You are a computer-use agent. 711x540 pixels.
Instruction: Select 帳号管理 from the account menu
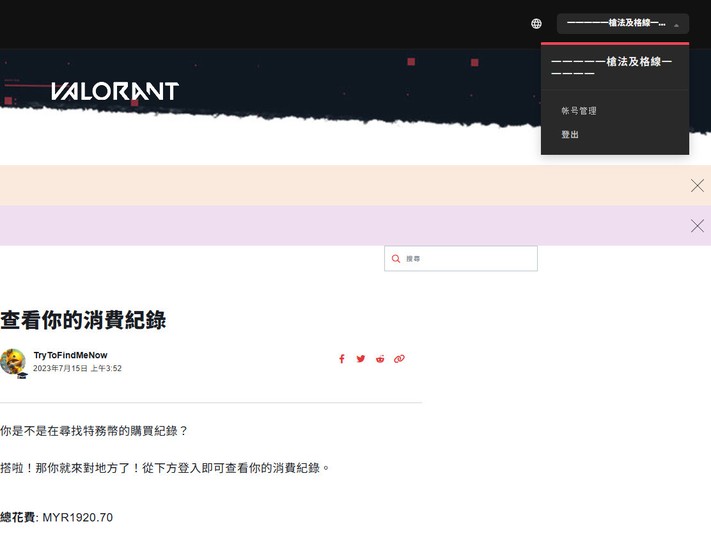click(579, 111)
